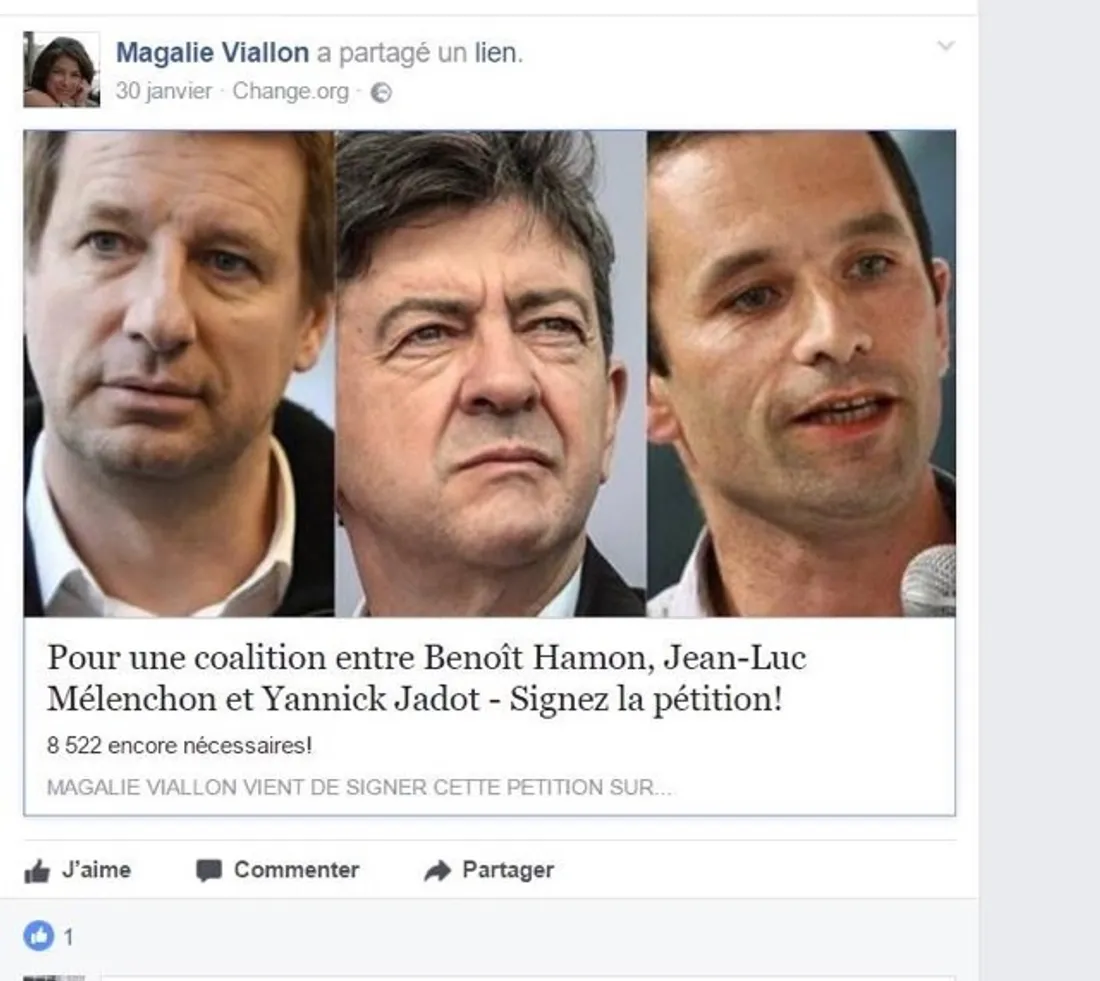Click the Partager arrow icon
1100x981 pixels.
(x=438, y=871)
